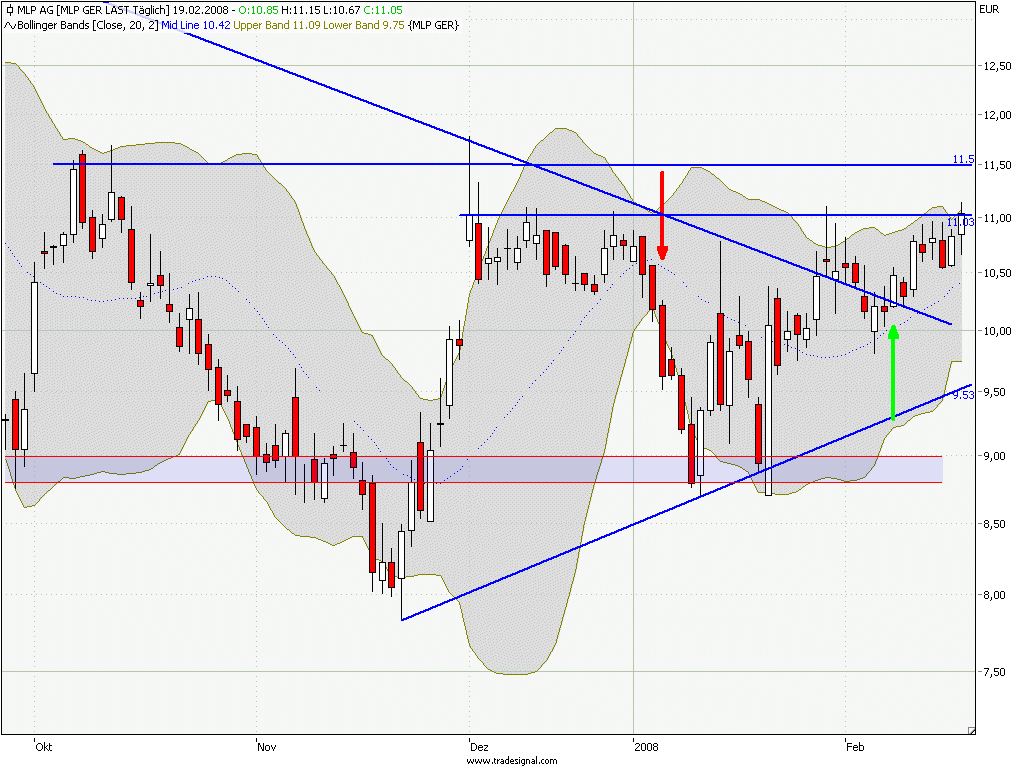Click the candlestick chart-type icon before MLP AG

tap(9, 10)
